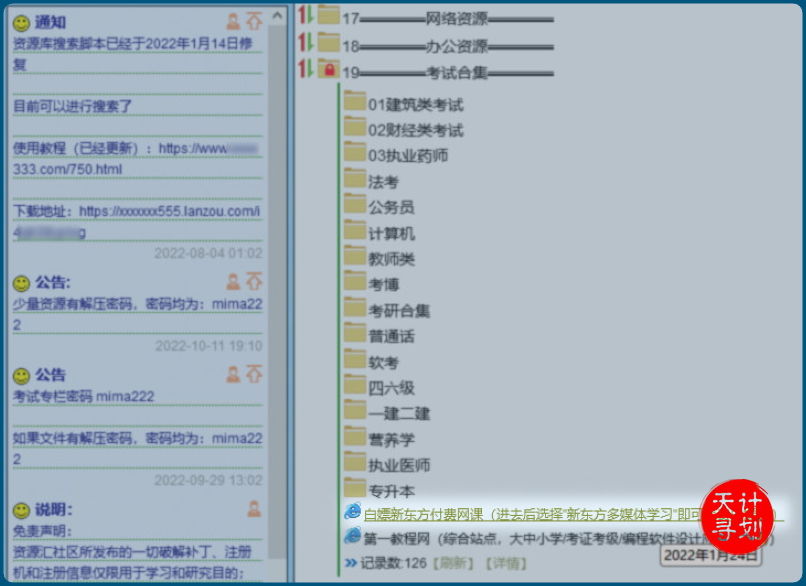Click the person icon in the 通知 header
The image size is (806, 586).
coord(232,20)
